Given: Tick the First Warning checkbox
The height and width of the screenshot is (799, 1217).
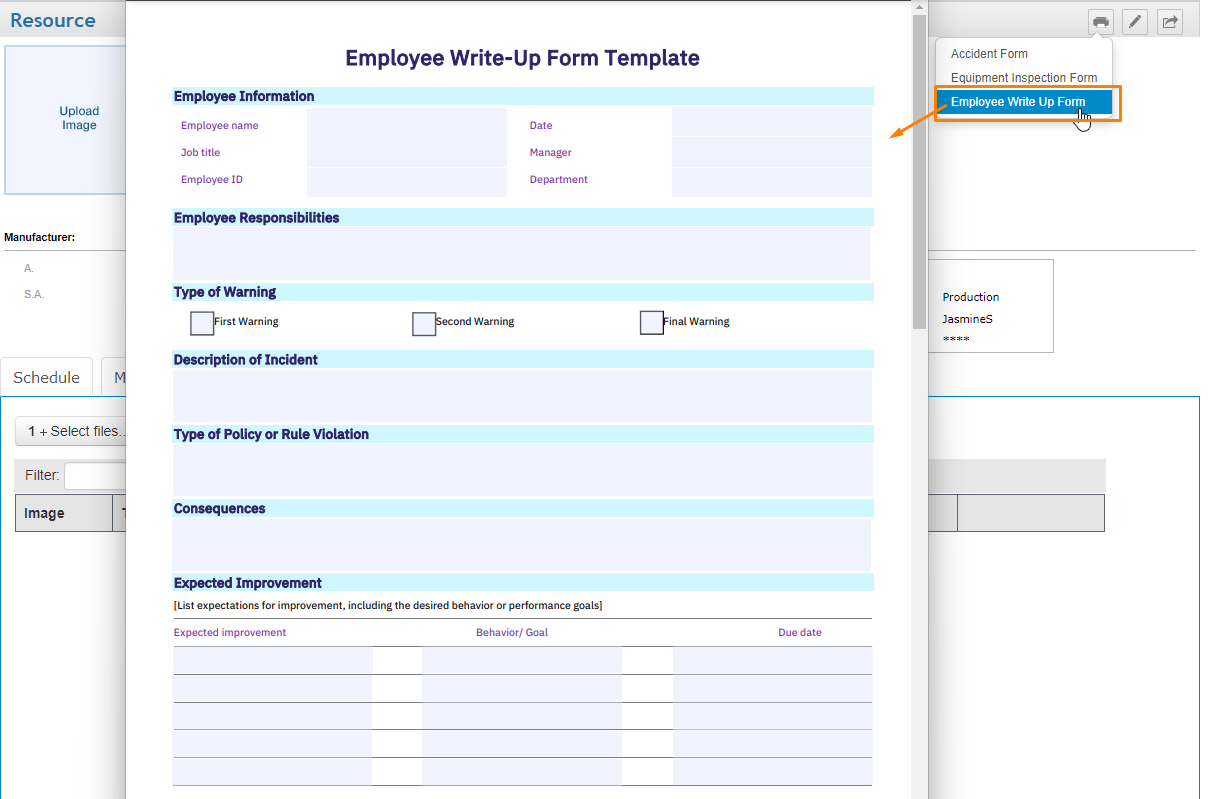Looking at the screenshot, I should pos(202,323).
